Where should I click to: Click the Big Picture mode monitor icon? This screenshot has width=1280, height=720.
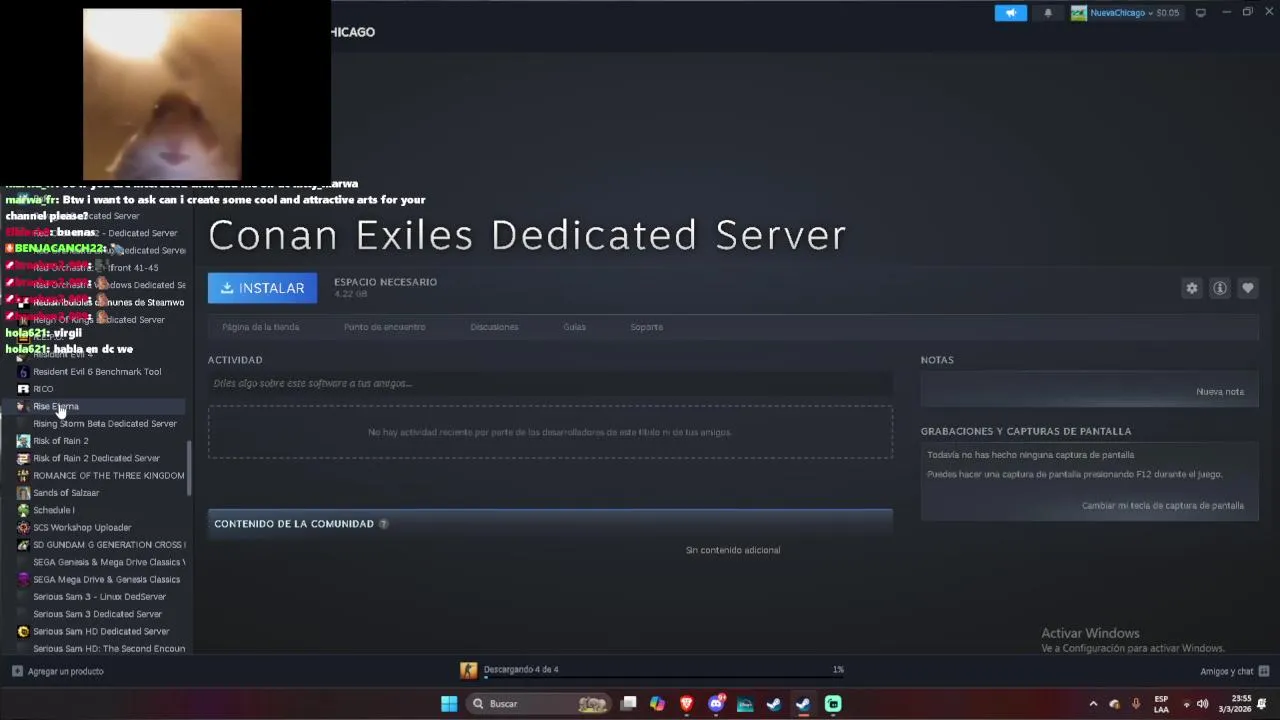1201,13
